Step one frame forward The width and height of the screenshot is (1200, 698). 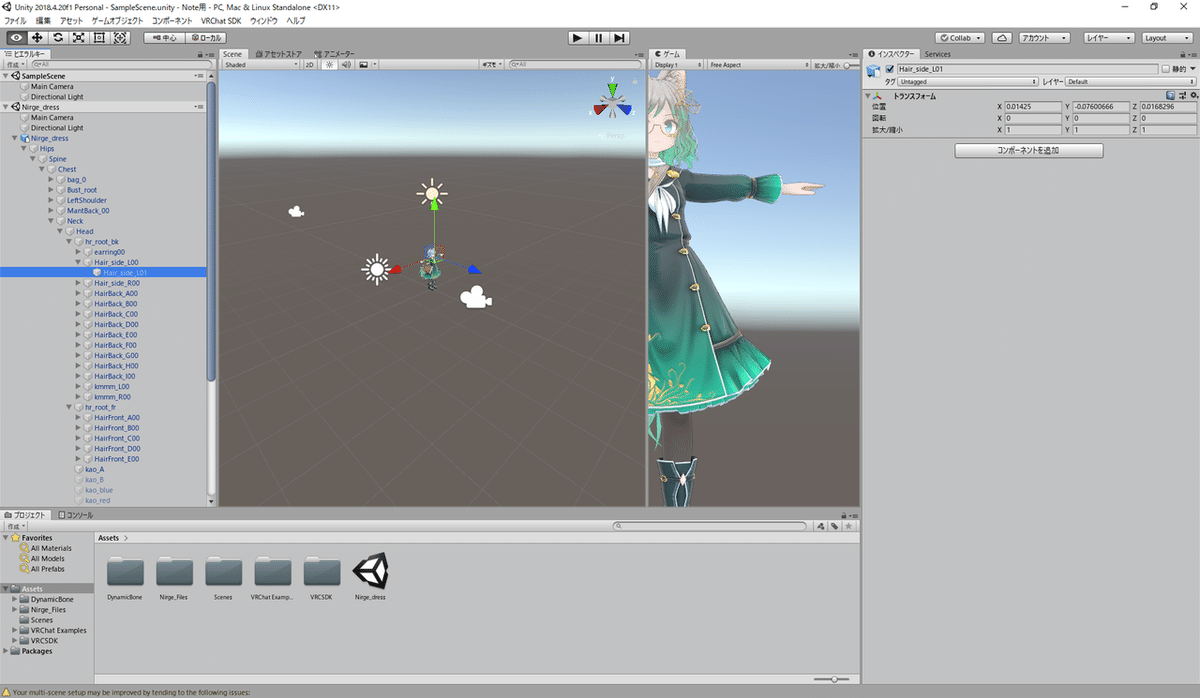click(x=620, y=38)
